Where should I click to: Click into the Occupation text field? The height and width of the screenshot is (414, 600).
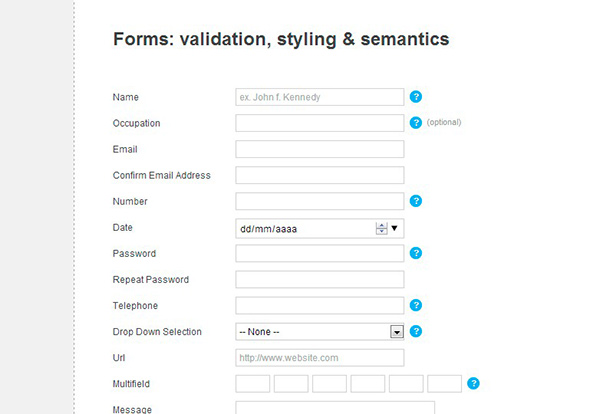(x=320, y=123)
